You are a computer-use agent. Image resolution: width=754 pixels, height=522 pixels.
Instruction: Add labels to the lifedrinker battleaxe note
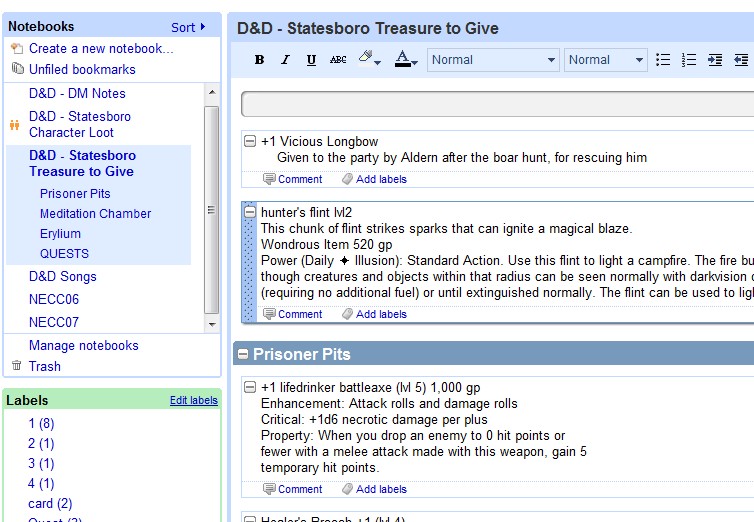375,489
